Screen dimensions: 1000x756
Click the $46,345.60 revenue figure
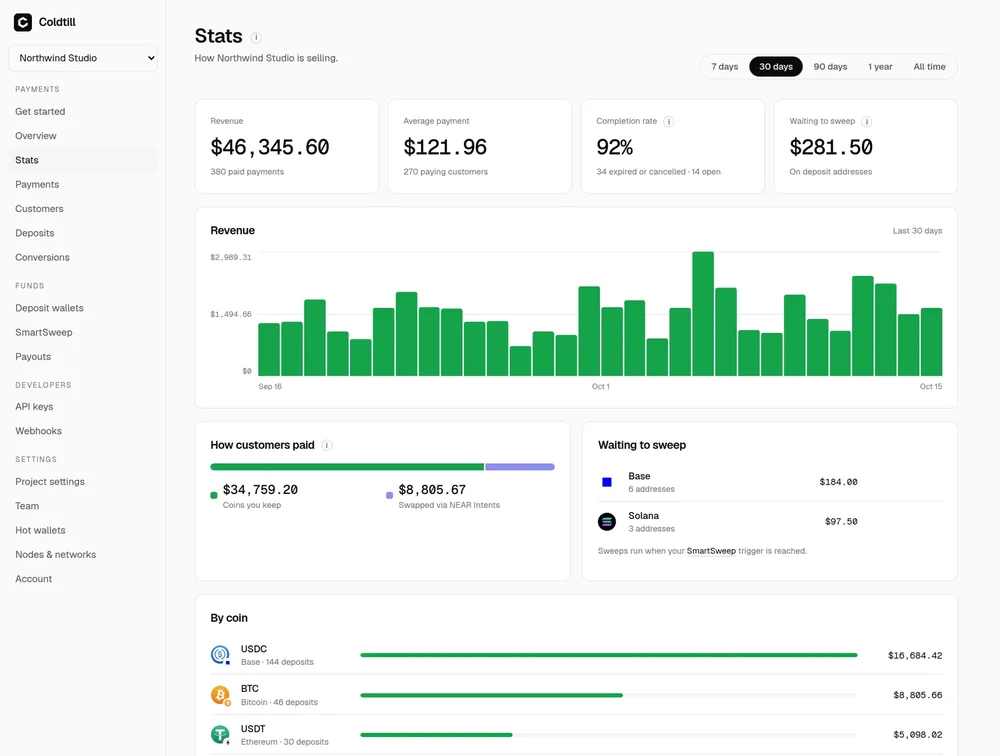(x=270, y=147)
